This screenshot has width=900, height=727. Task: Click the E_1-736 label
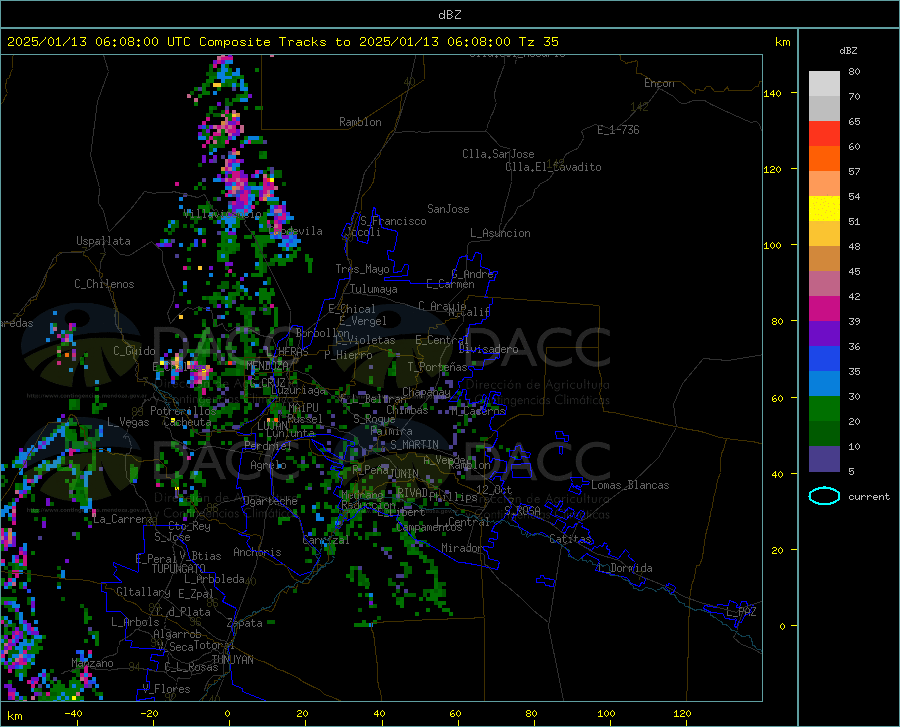pos(618,130)
